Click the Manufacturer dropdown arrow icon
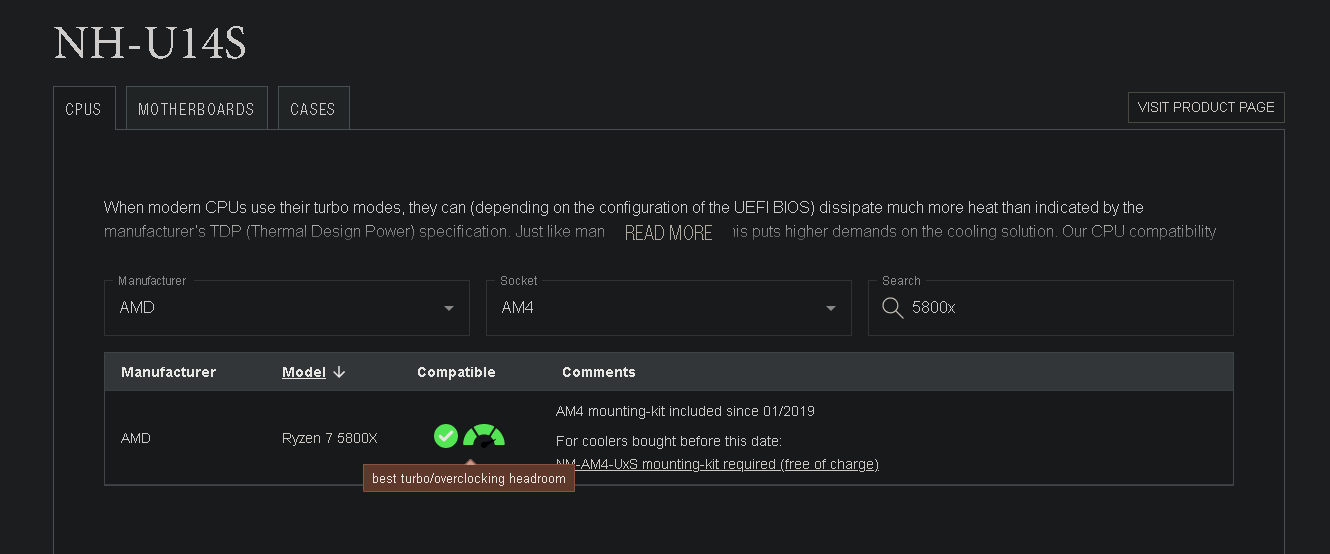 [x=449, y=308]
